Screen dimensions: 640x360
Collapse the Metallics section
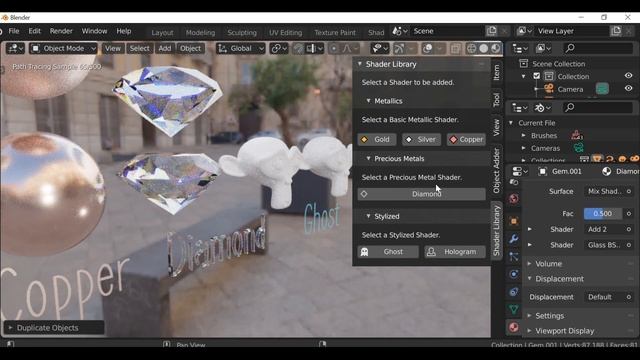(x=369, y=101)
